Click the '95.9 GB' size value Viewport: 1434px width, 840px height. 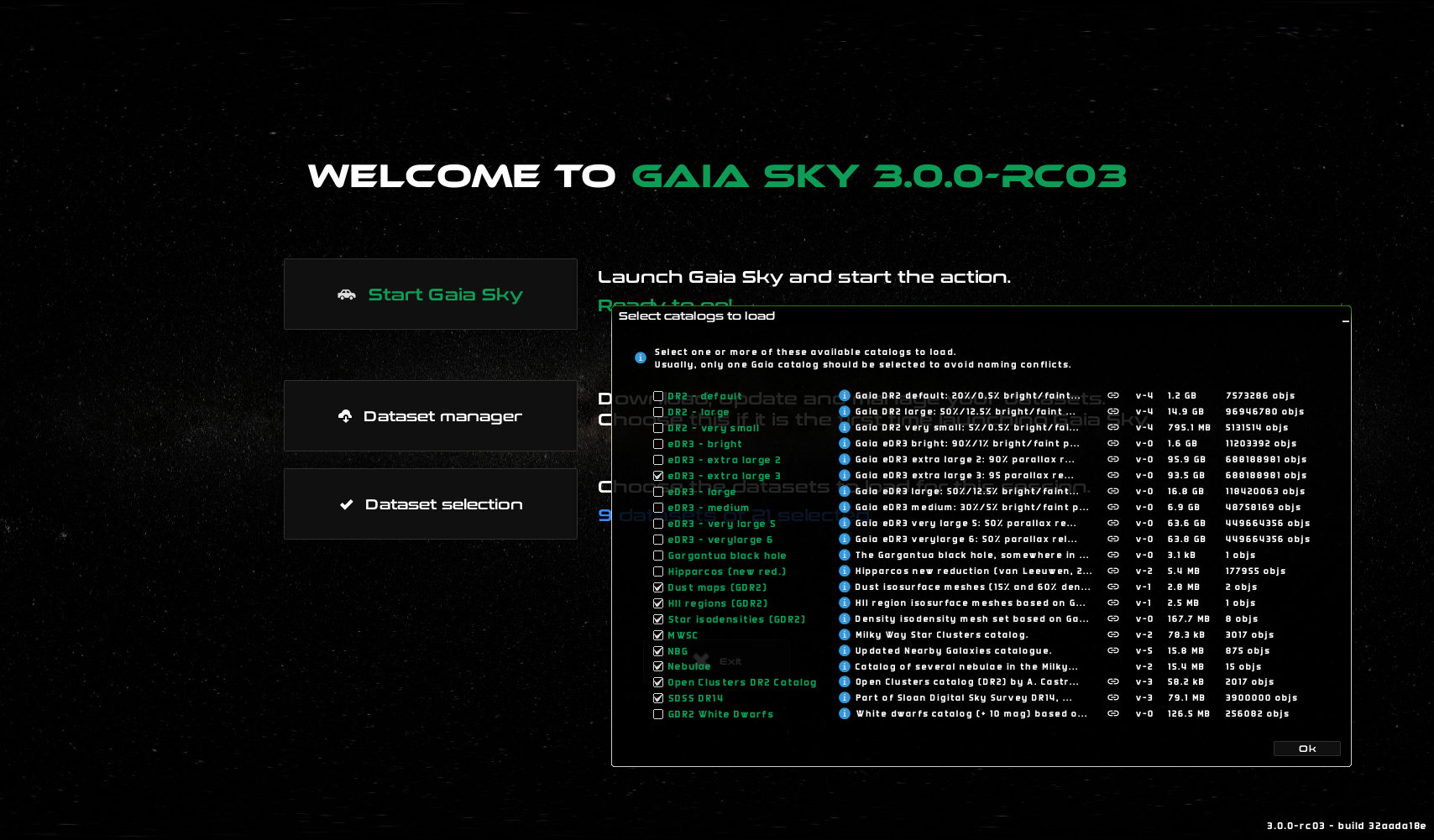click(1186, 459)
